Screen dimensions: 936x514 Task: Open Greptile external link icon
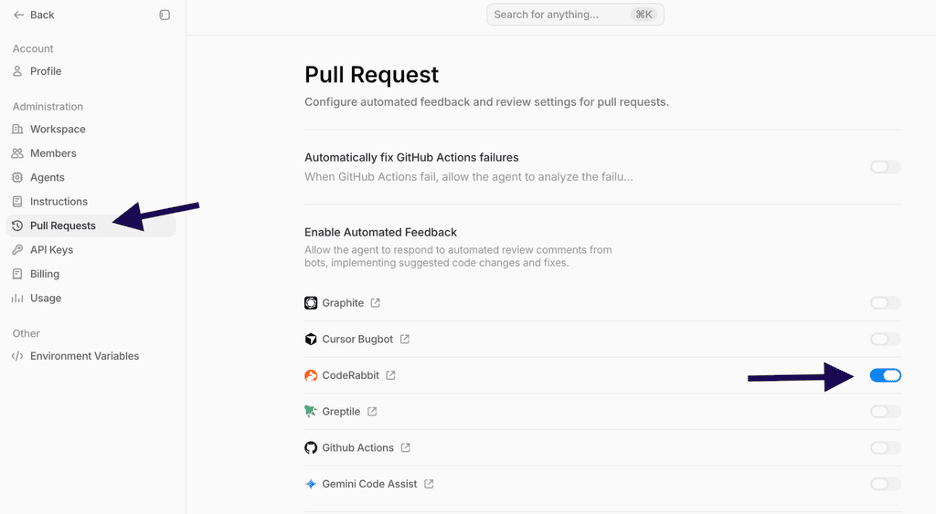coord(372,411)
